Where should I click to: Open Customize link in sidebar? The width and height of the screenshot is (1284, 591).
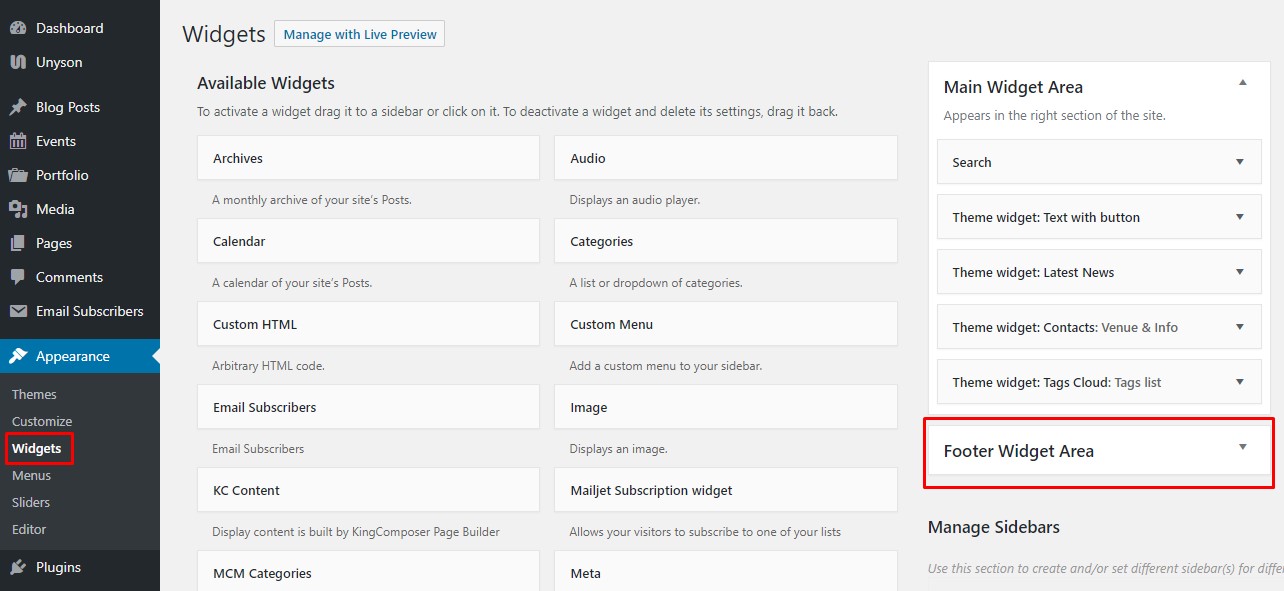[x=42, y=421]
